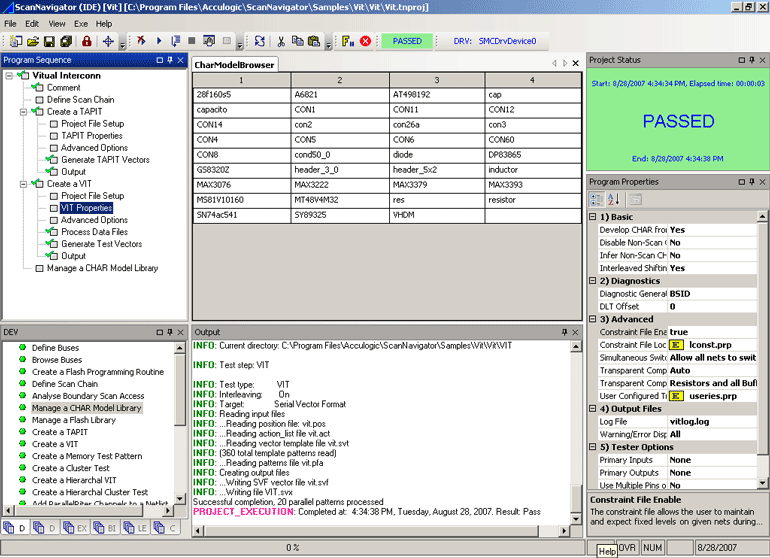Click the blue Refresh arrows icon
This screenshot has height=558, width=770.
(259, 41)
